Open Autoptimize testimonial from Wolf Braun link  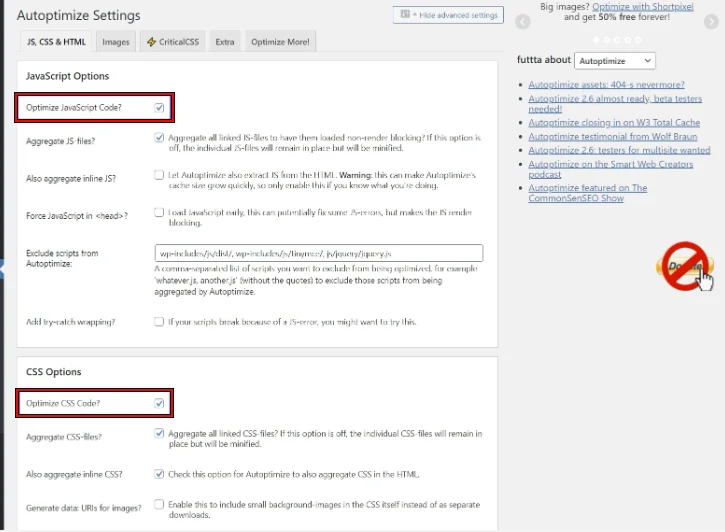pos(613,136)
